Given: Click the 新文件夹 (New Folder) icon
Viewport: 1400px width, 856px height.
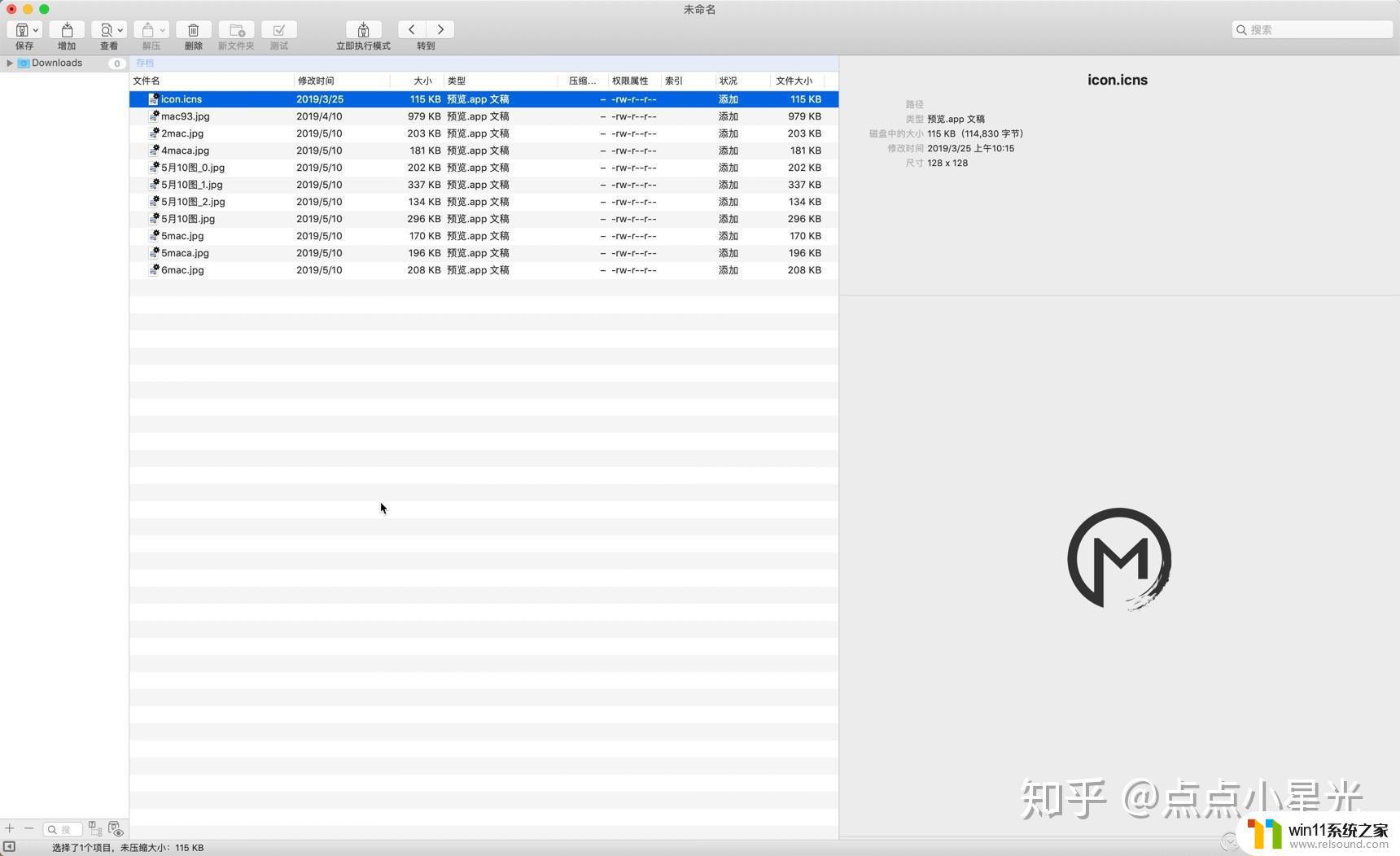Looking at the screenshot, I should coord(236,30).
